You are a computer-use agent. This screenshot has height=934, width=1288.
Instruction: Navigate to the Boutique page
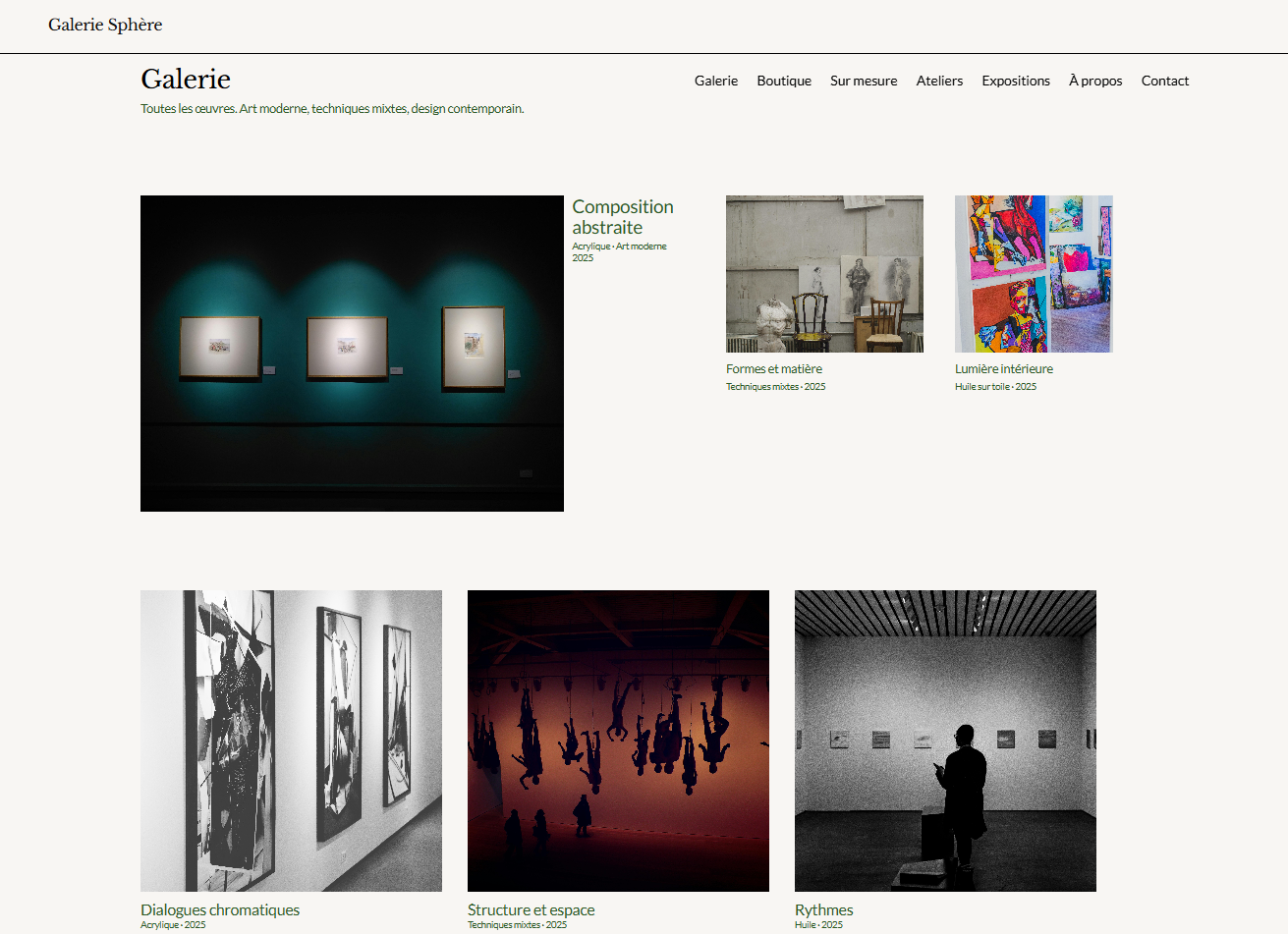784,81
